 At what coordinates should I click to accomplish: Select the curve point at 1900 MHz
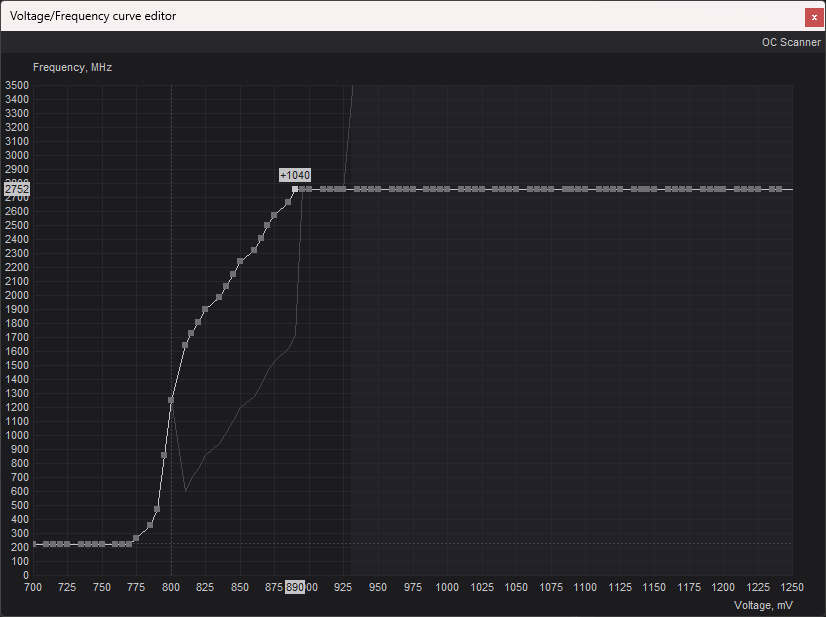205,309
